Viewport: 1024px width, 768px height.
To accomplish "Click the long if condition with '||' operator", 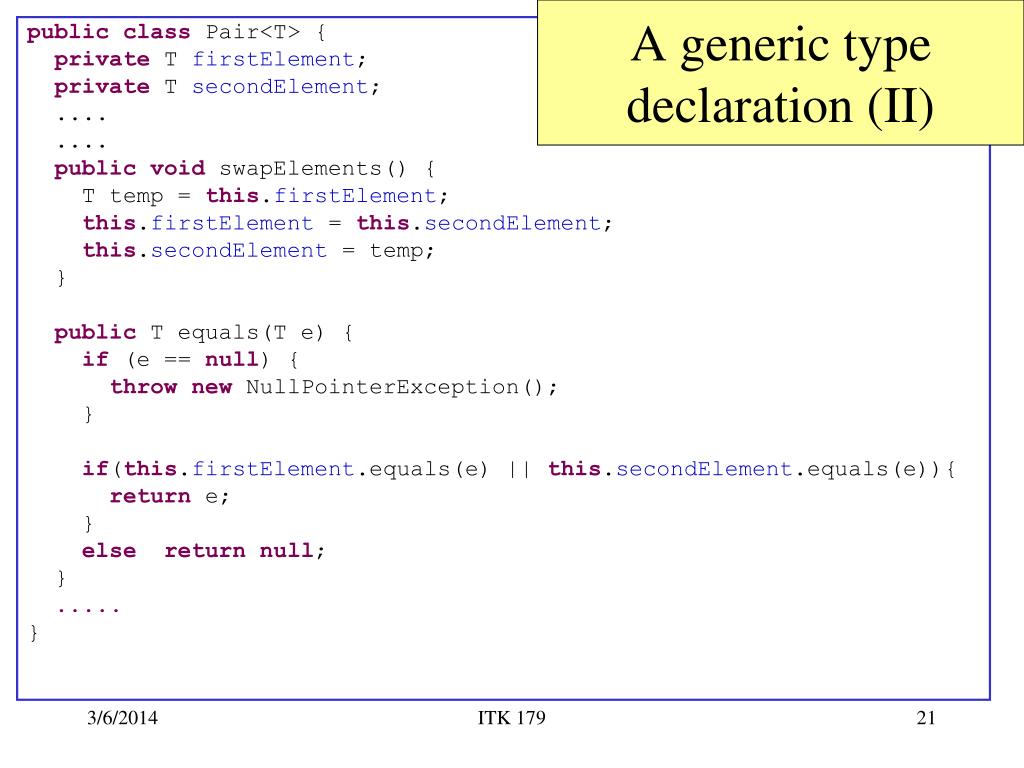I will pyautogui.click(x=519, y=470).
